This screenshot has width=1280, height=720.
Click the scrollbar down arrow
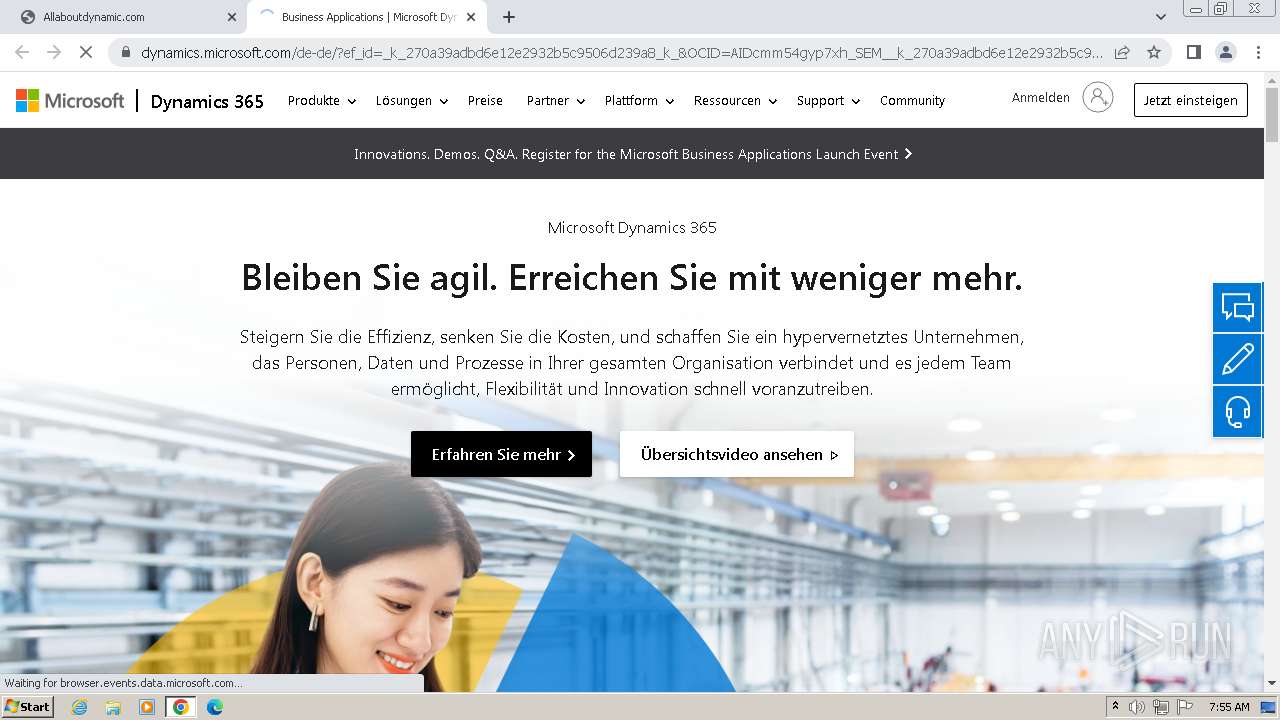click(1272, 683)
